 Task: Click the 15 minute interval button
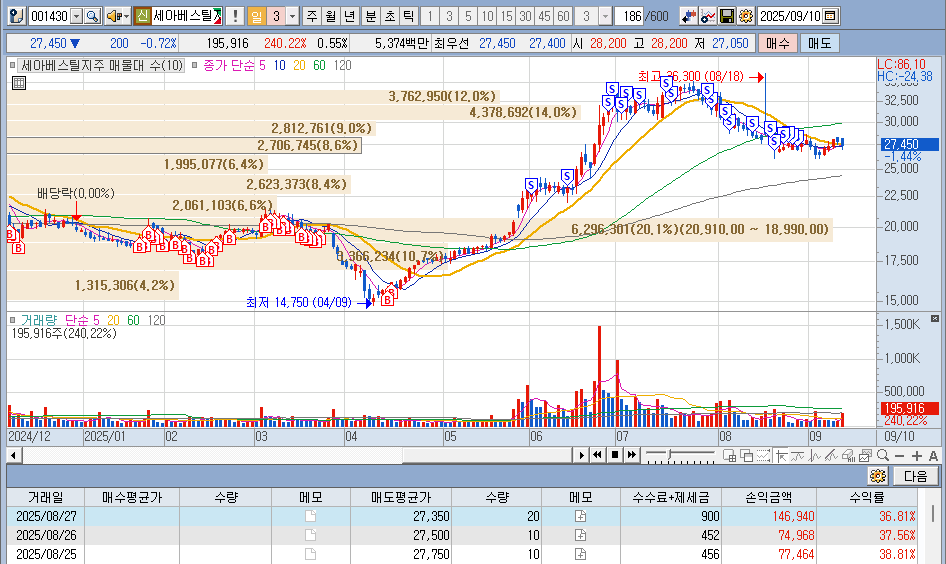(x=507, y=16)
